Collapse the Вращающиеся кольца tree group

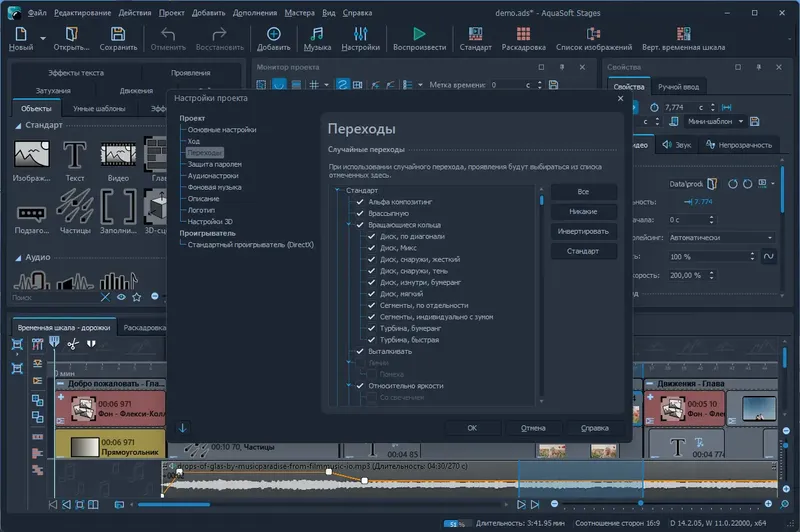(348, 225)
